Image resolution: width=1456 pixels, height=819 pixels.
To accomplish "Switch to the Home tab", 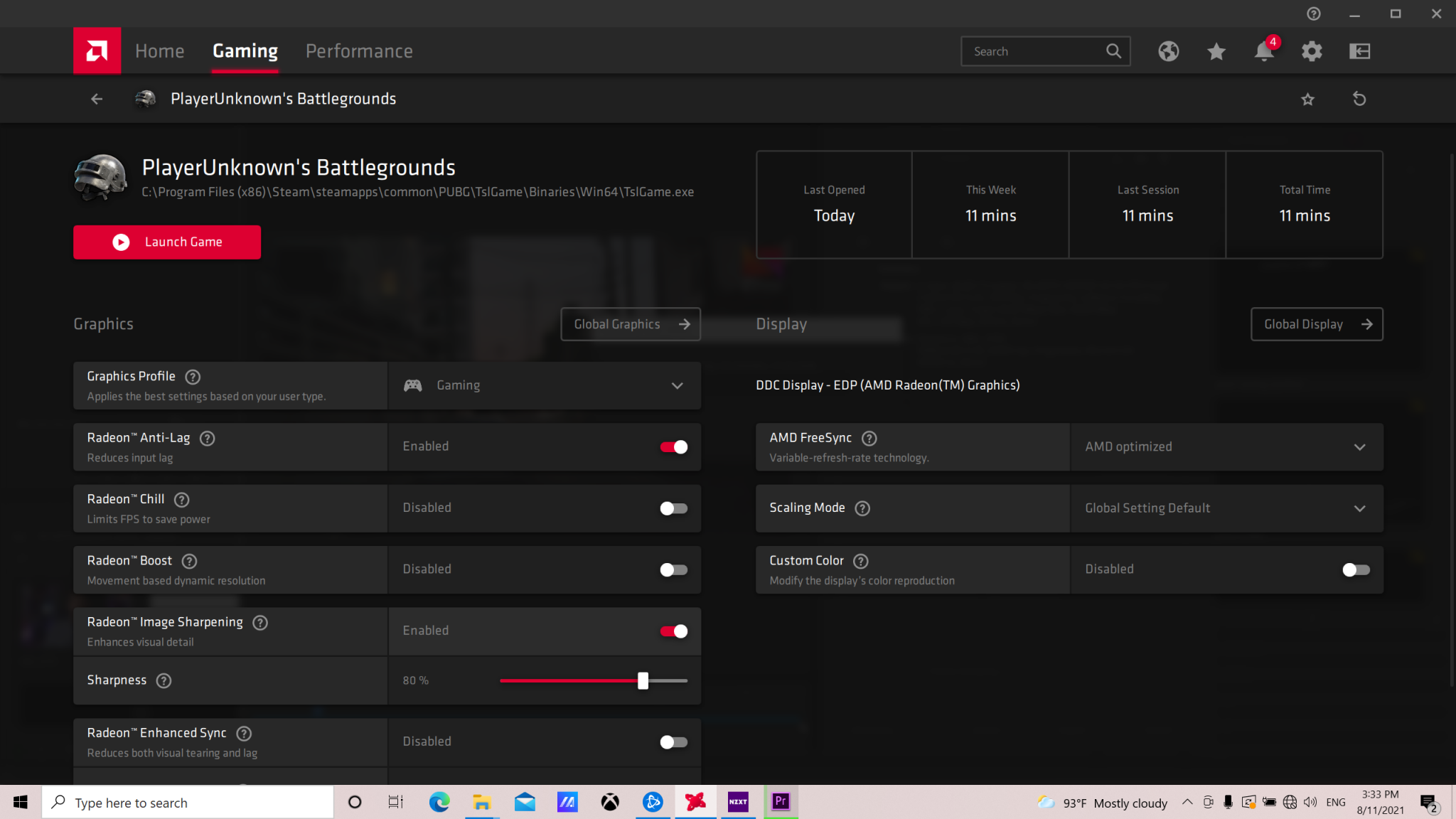I will point(159,51).
